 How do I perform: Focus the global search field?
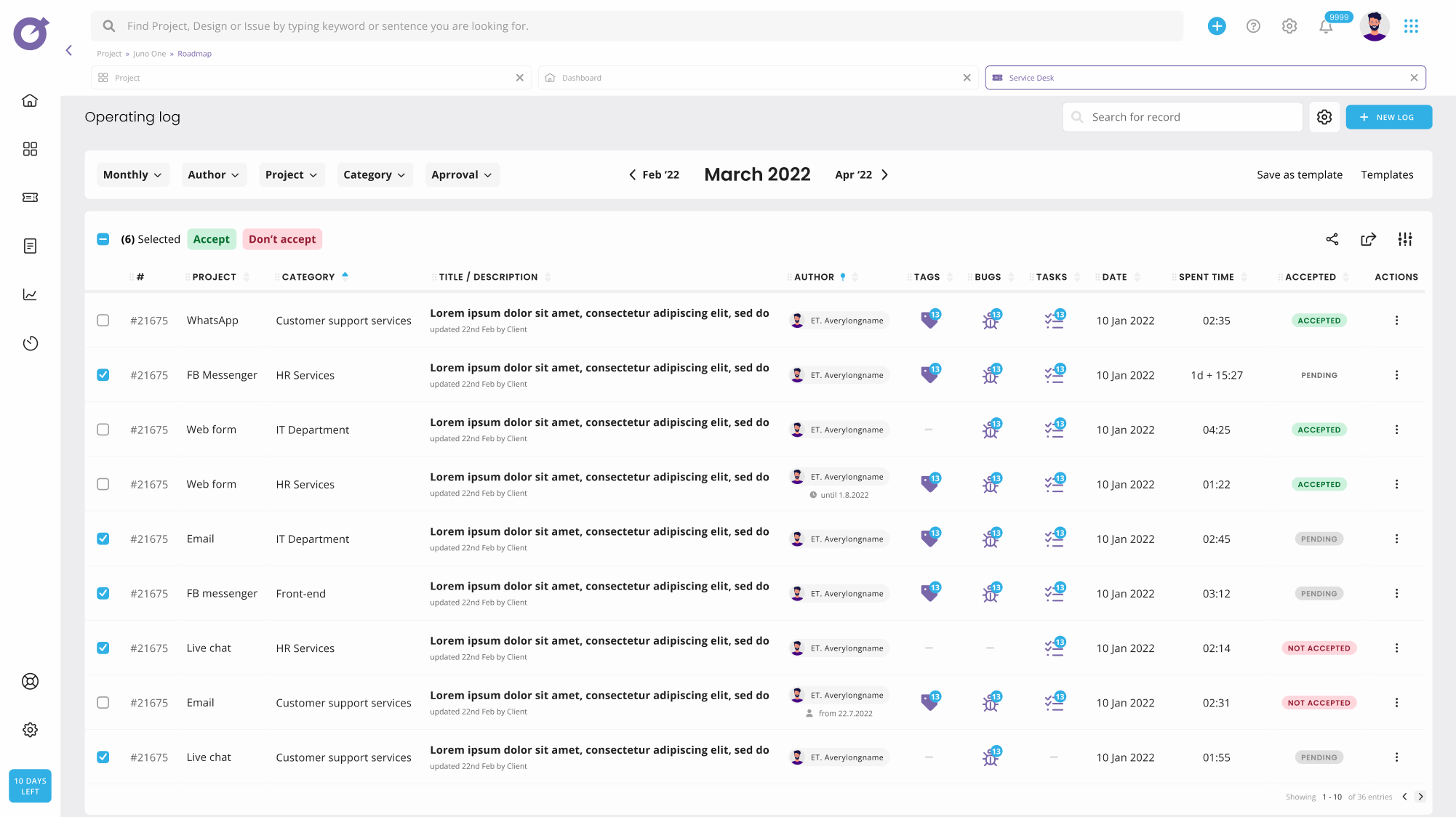(636, 26)
